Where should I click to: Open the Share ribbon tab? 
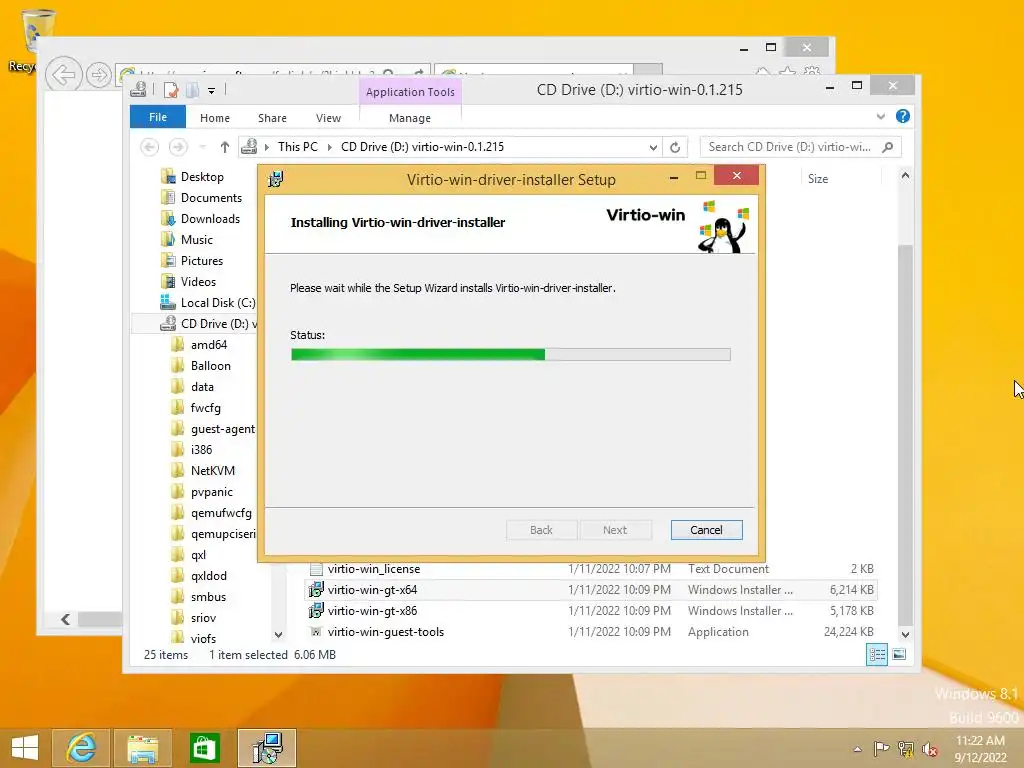tap(272, 118)
